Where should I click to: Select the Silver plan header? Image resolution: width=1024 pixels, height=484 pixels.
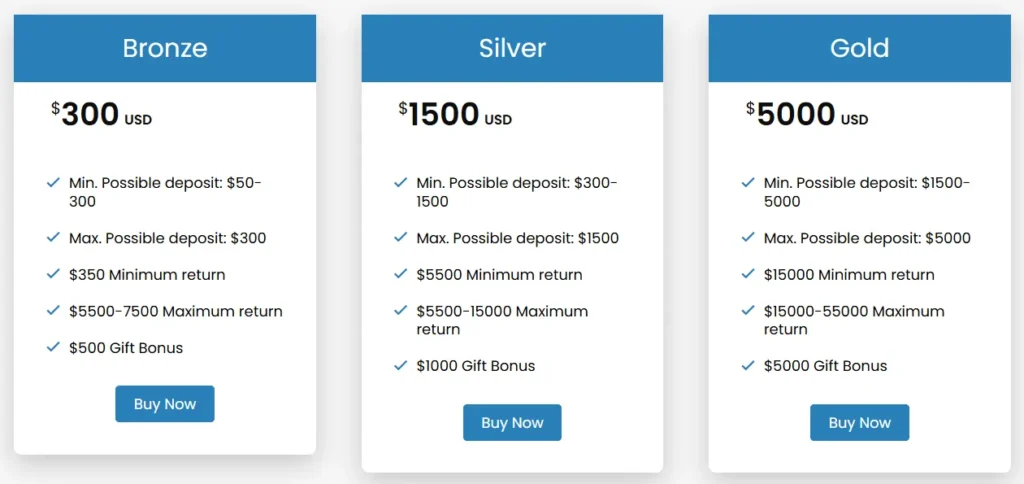pyautogui.click(x=512, y=48)
